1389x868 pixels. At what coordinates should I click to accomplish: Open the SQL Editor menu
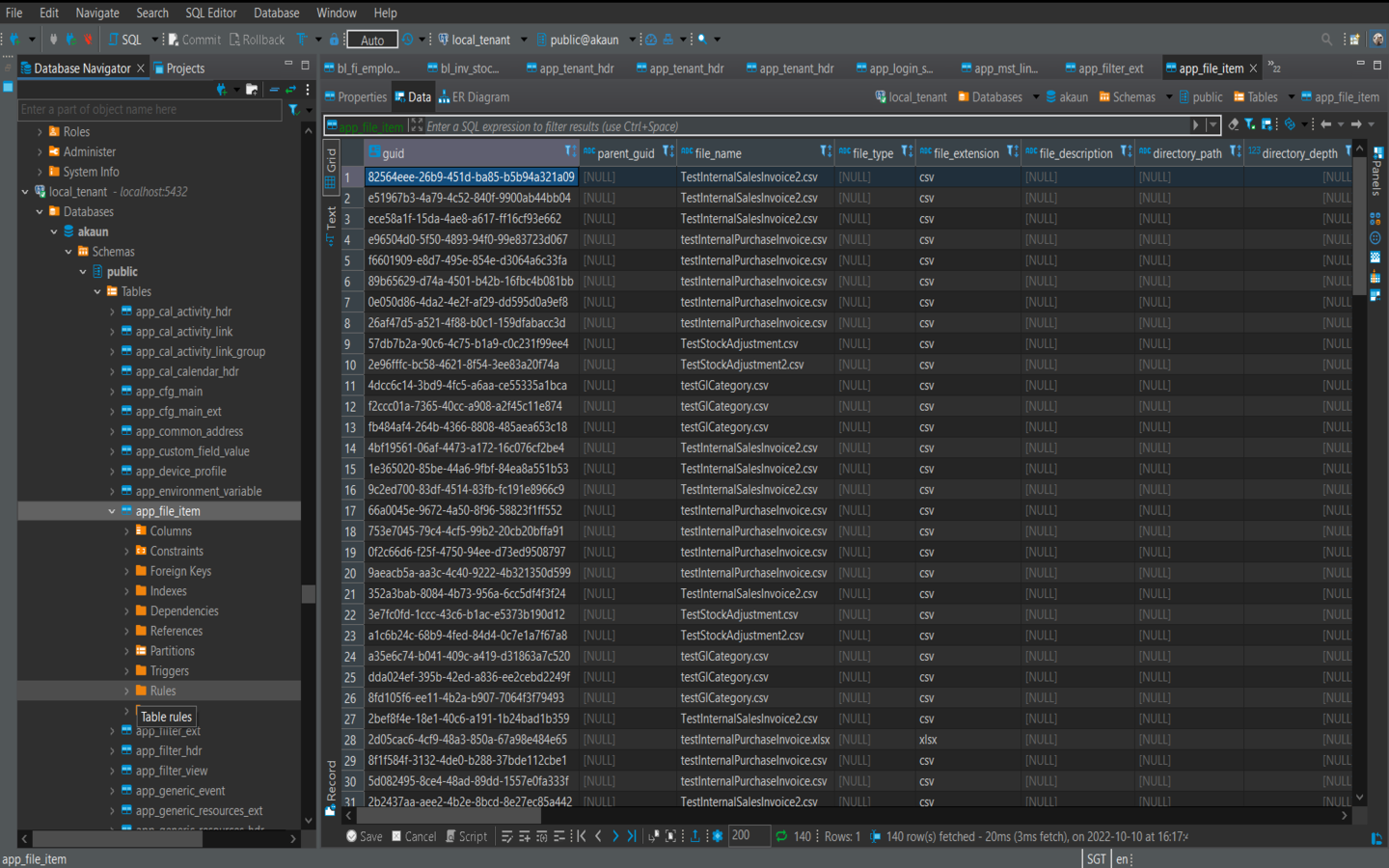[x=210, y=13]
